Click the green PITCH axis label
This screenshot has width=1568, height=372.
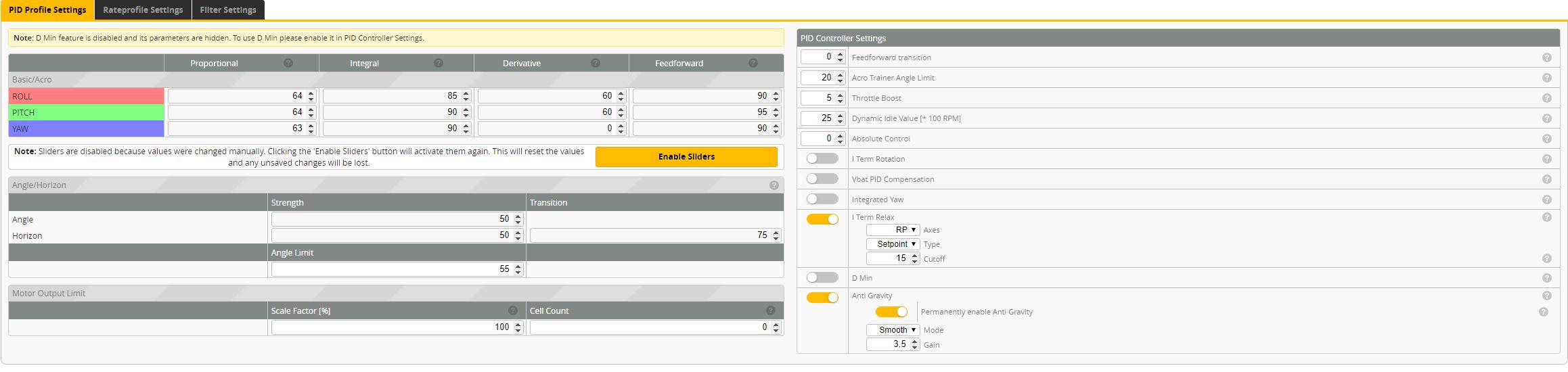87,112
